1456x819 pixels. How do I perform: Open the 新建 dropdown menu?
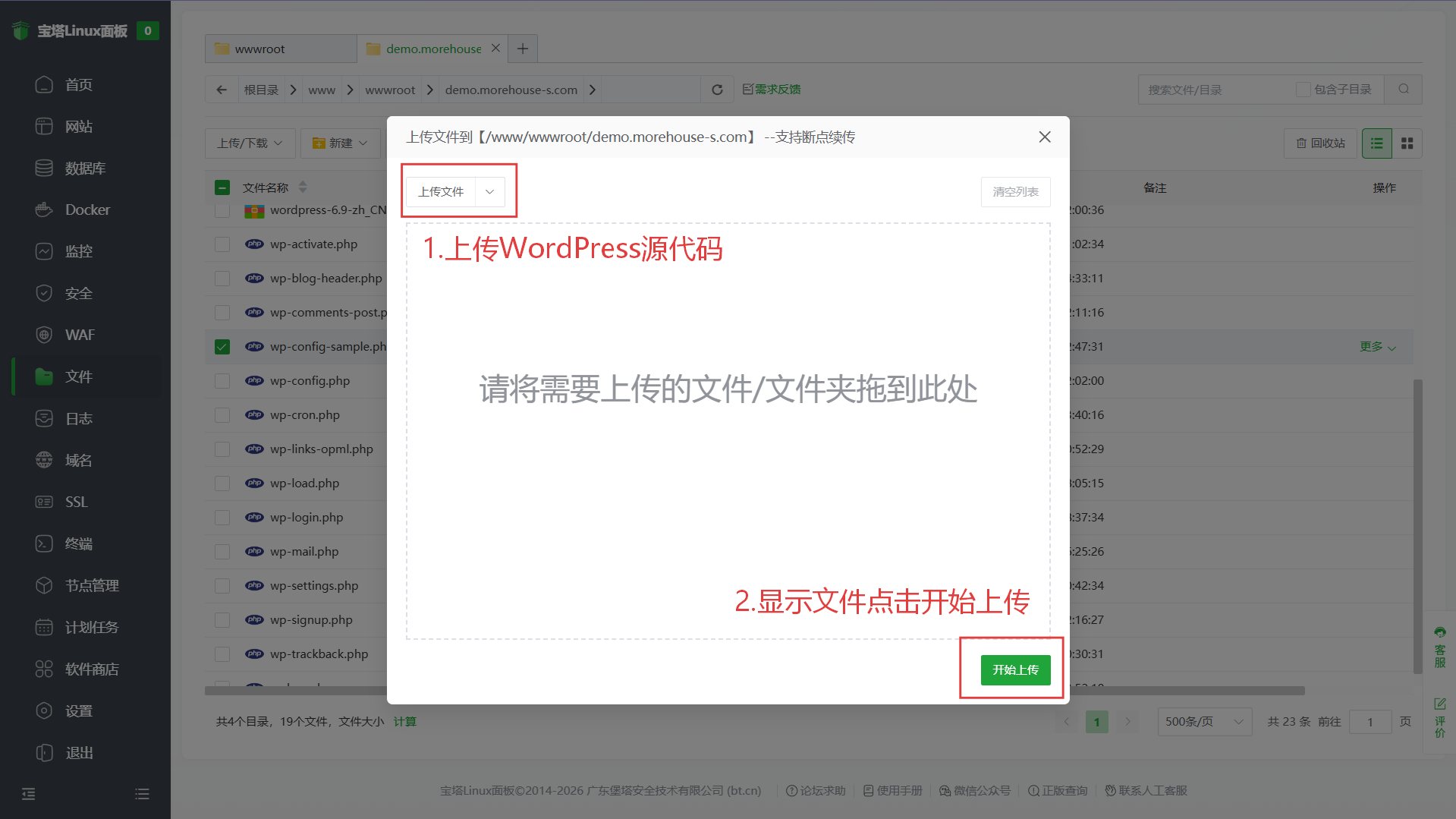pyautogui.click(x=340, y=143)
